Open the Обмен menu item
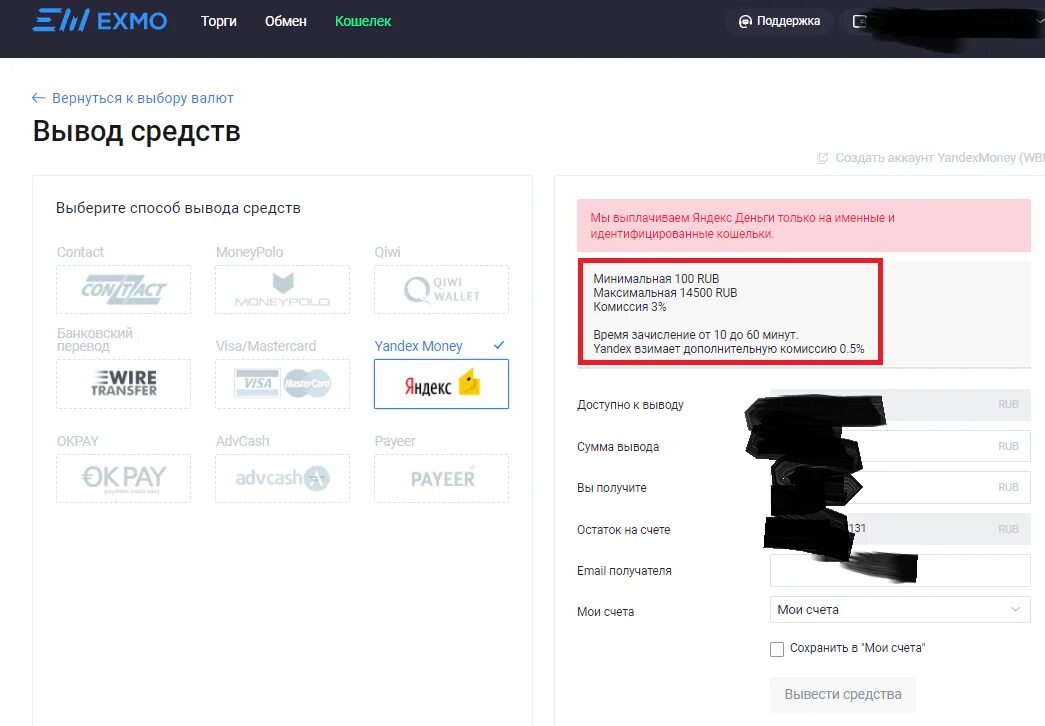This screenshot has height=726, width=1045. click(x=285, y=21)
